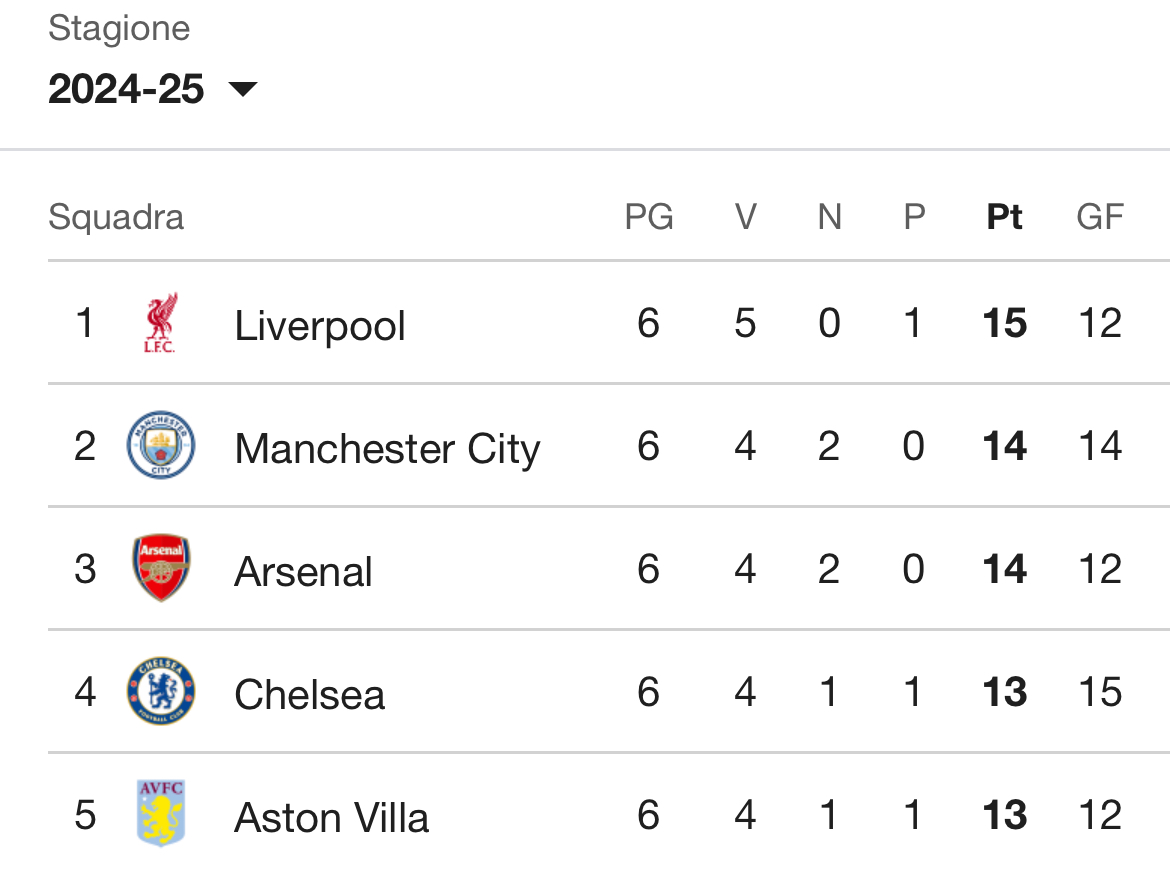The image size is (1170, 893).
Task: Open the 2024-25 season dropdown
Action: click(x=153, y=89)
